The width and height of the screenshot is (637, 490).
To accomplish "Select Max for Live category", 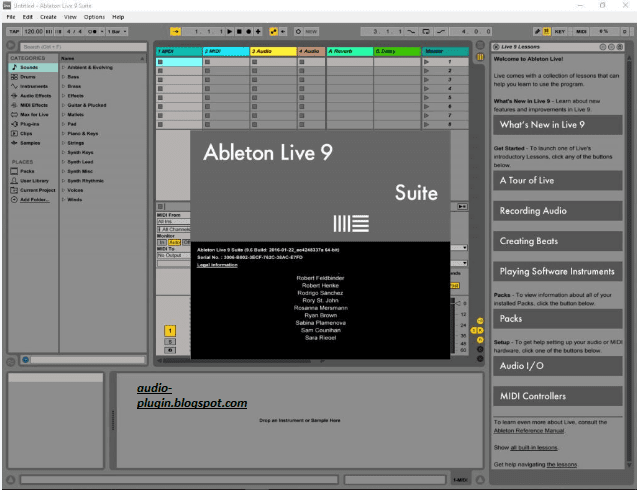I will 33,115.
